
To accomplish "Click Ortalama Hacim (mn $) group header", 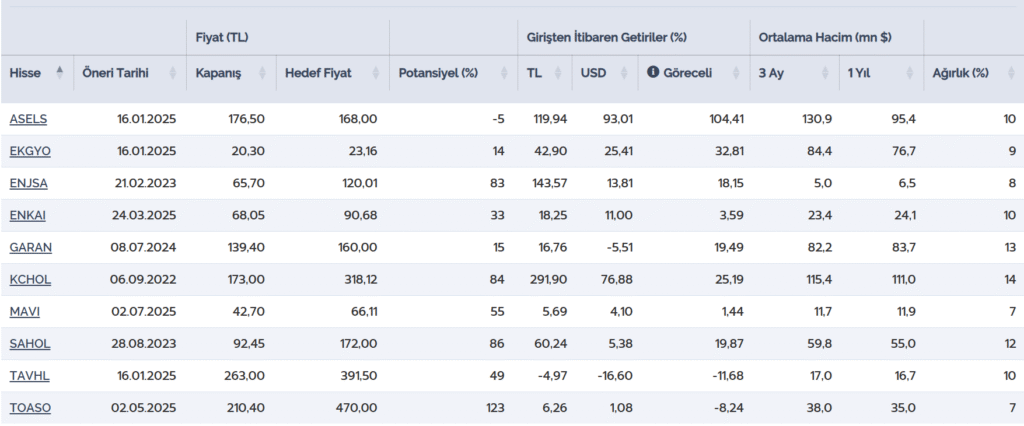I will [825, 37].
